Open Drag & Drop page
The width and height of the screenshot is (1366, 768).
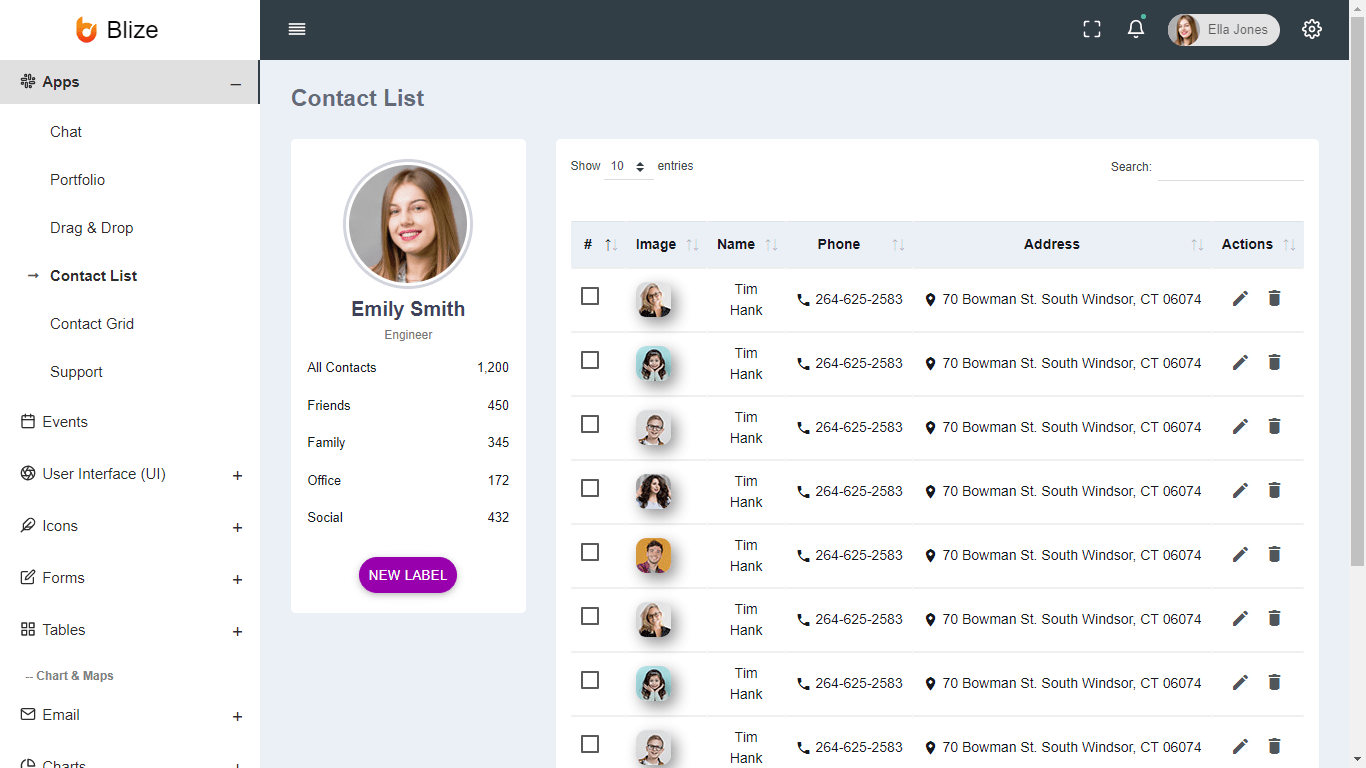[92, 228]
